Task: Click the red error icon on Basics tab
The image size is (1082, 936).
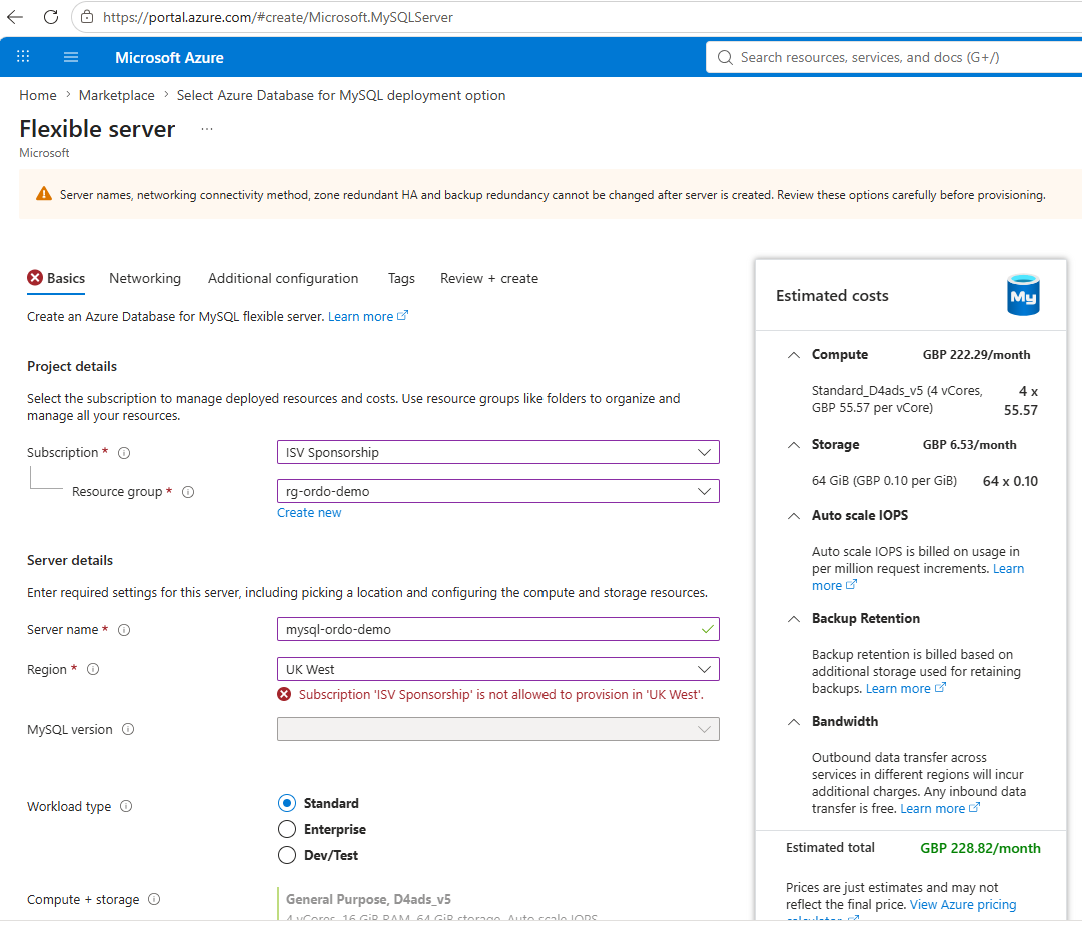Action: [x=35, y=277]
